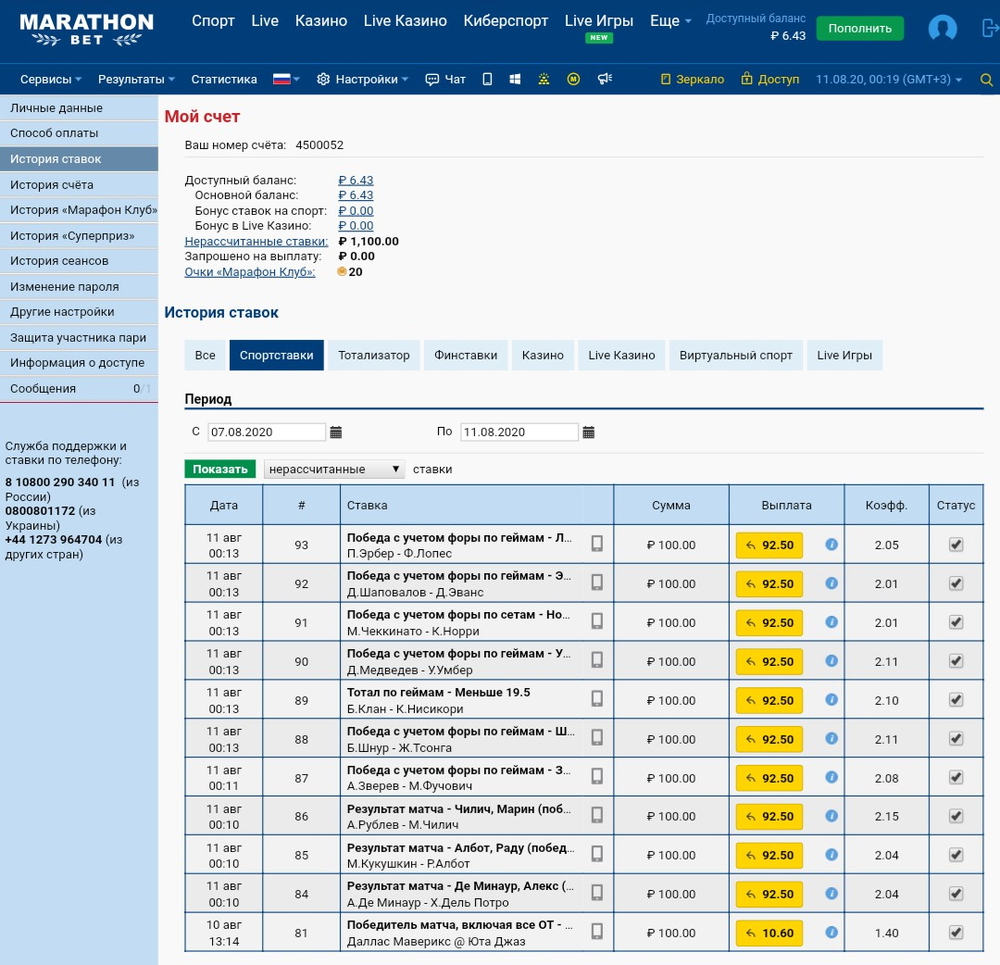This screenshot has width=1000, height=965.
Task: Open the нерассчитанные bet filter dropdown
Action: click(334, 469)
